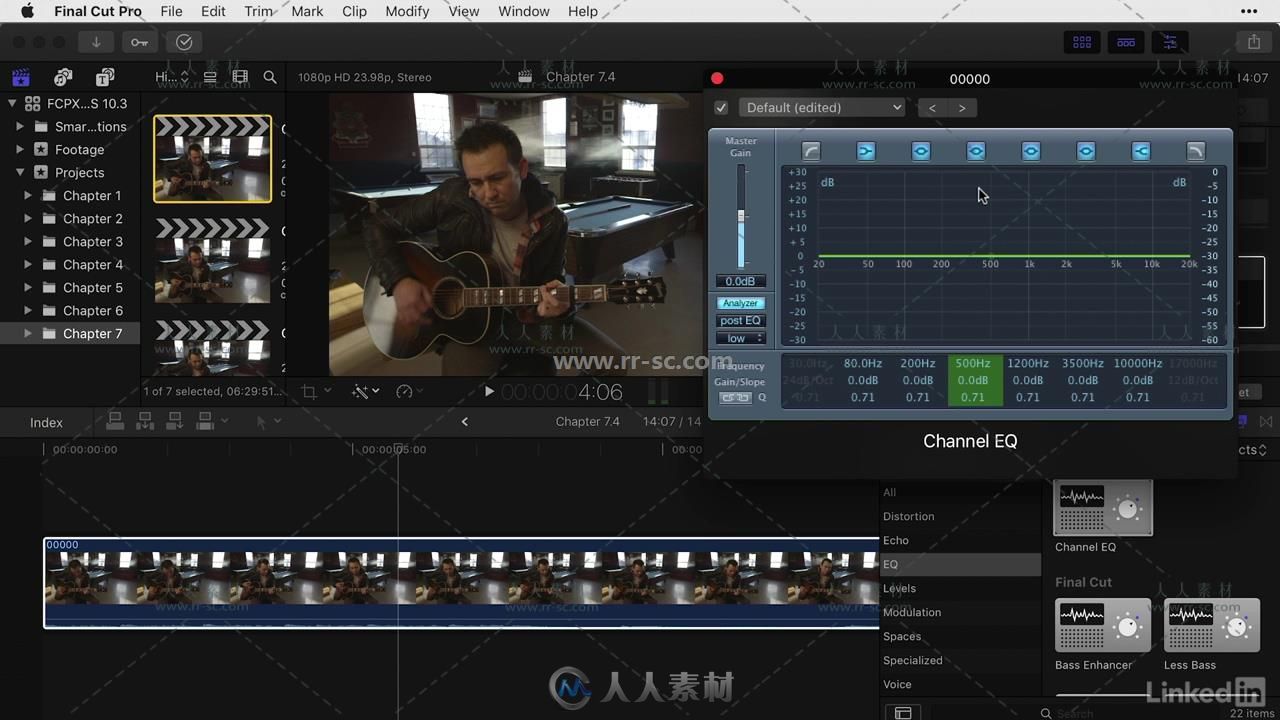Open the browser Hi... filter popup
This screenshot has height=720, width=1280.
(x=171, y=77)
